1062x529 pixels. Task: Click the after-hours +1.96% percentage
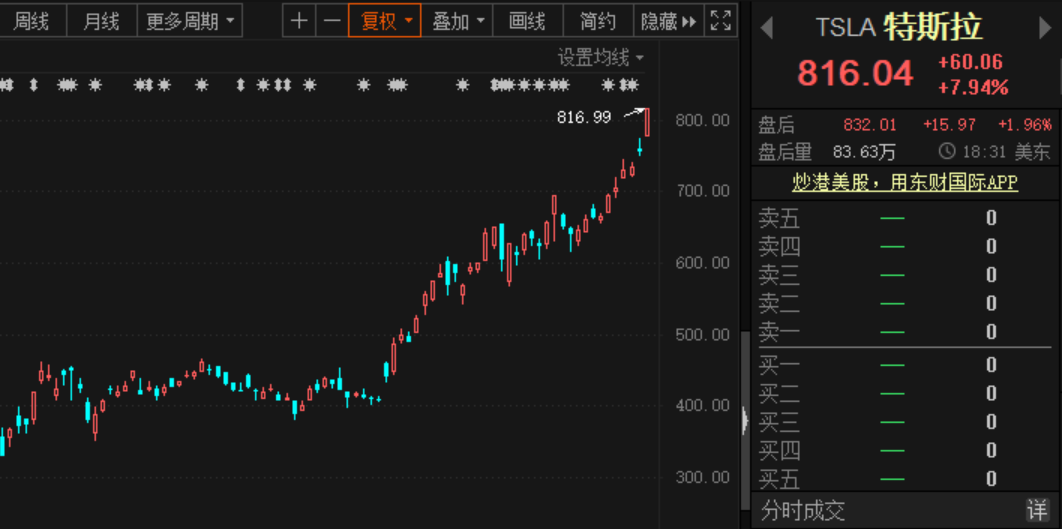(1025, 125)
